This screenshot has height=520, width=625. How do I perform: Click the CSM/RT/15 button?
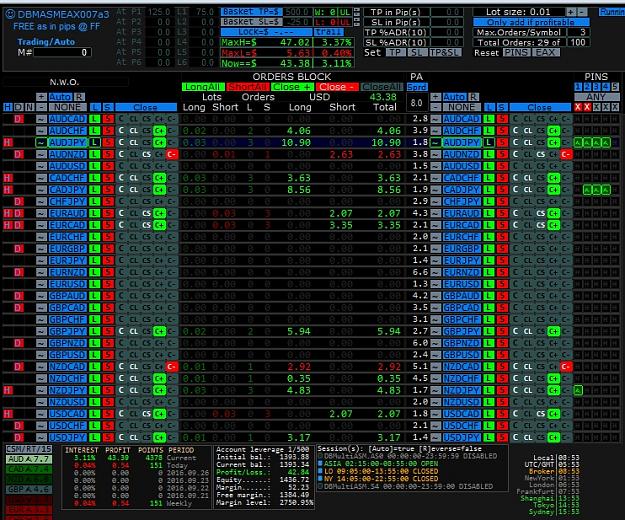(29, 449)
